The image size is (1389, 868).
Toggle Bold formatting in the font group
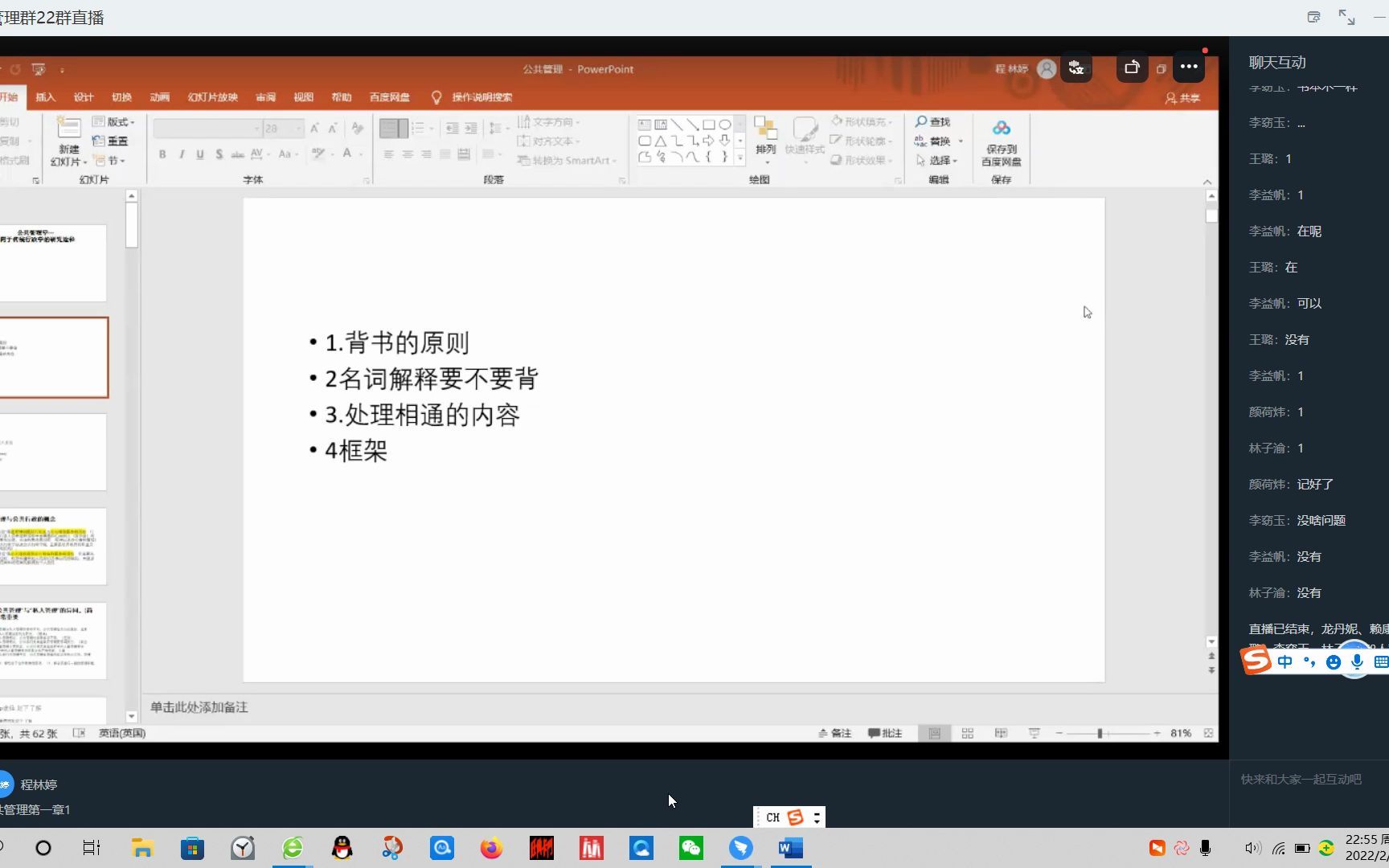click(x=162, y=154)
